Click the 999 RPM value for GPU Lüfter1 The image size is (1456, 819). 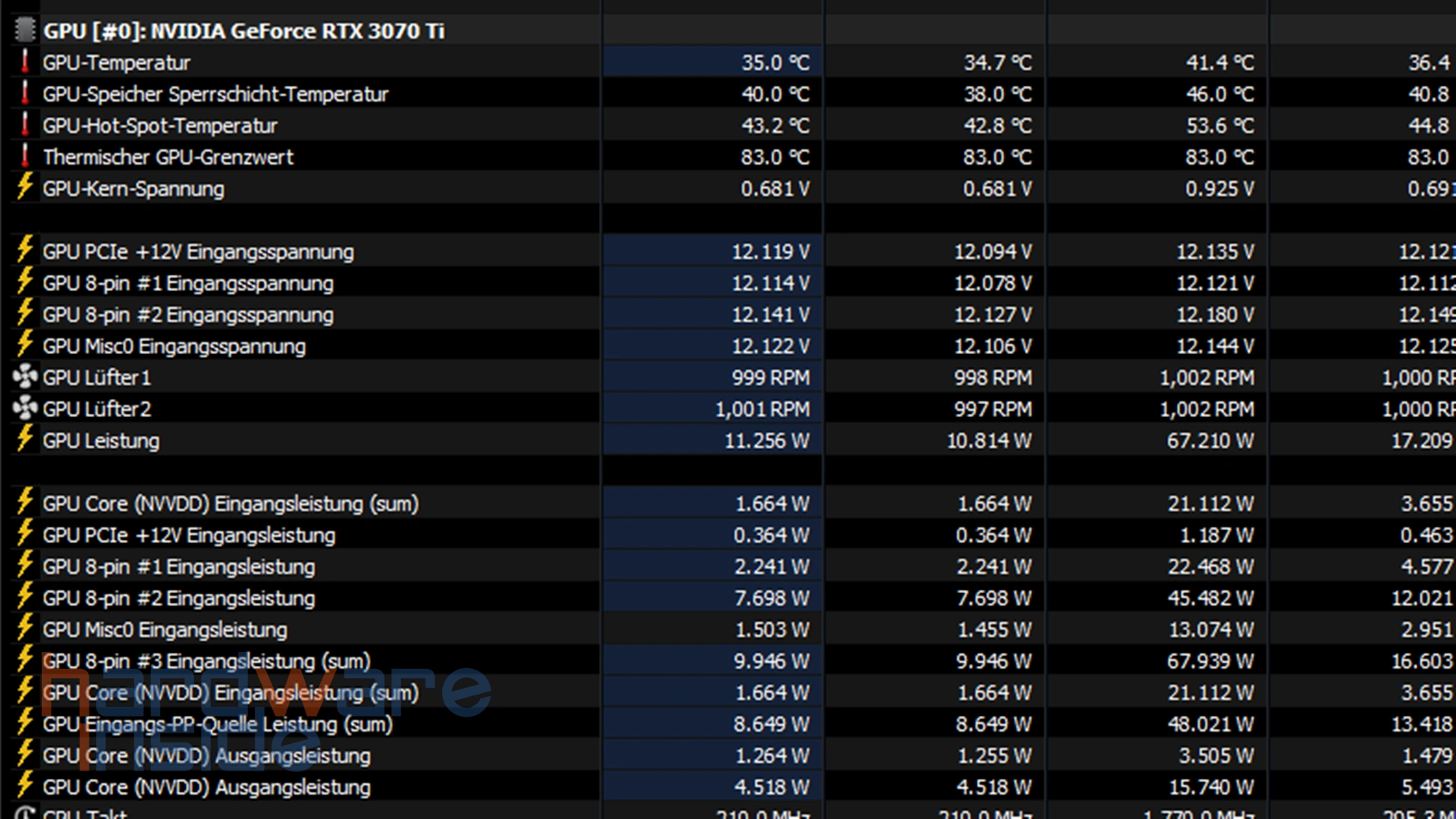coord(770,378)
